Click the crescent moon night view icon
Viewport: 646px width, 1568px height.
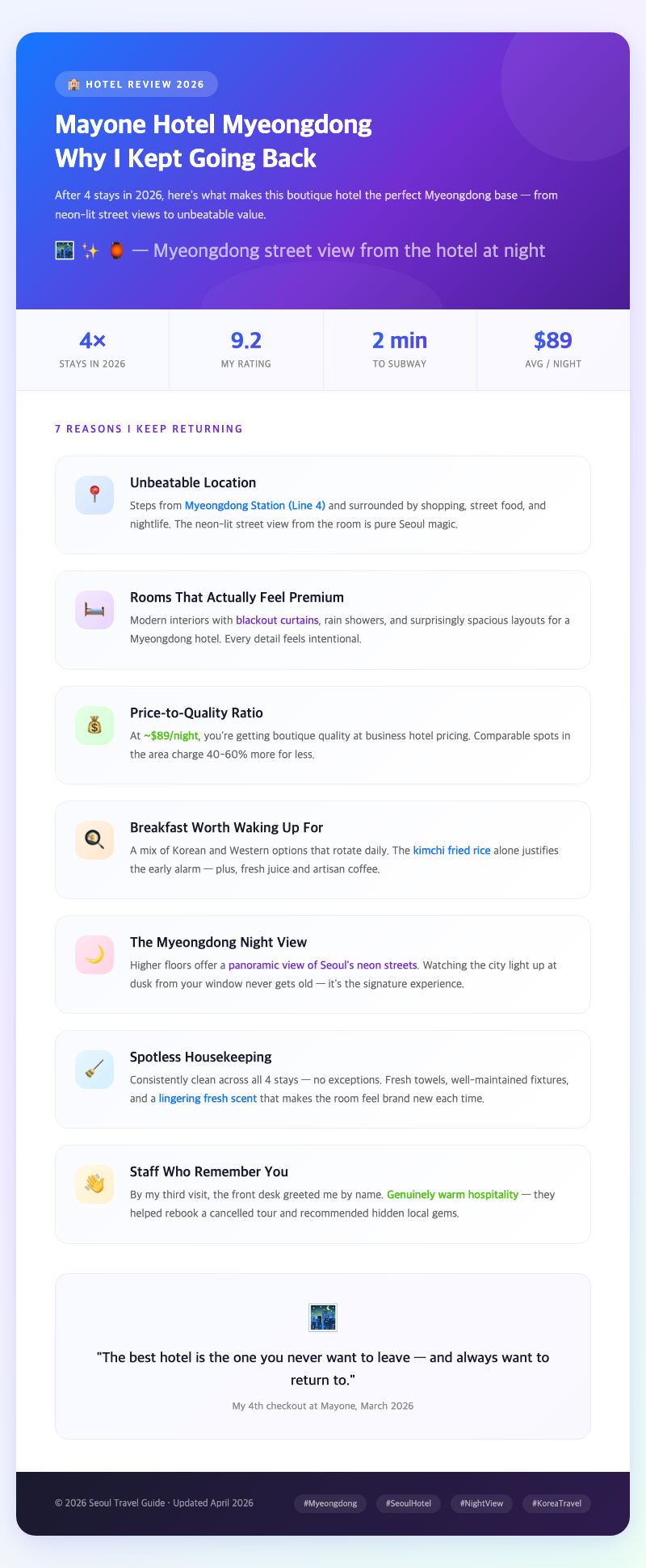click(x=94, y=955)
